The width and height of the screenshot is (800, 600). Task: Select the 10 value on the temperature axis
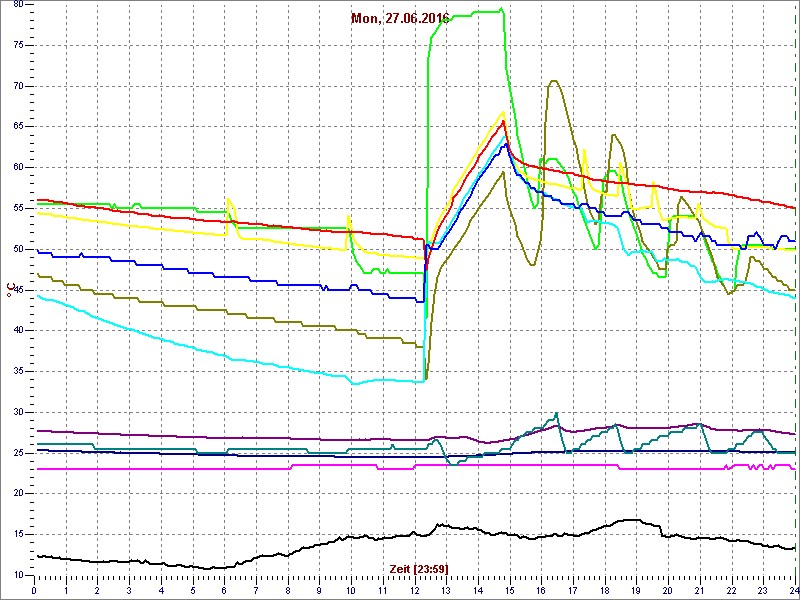(x=17, y=576)
